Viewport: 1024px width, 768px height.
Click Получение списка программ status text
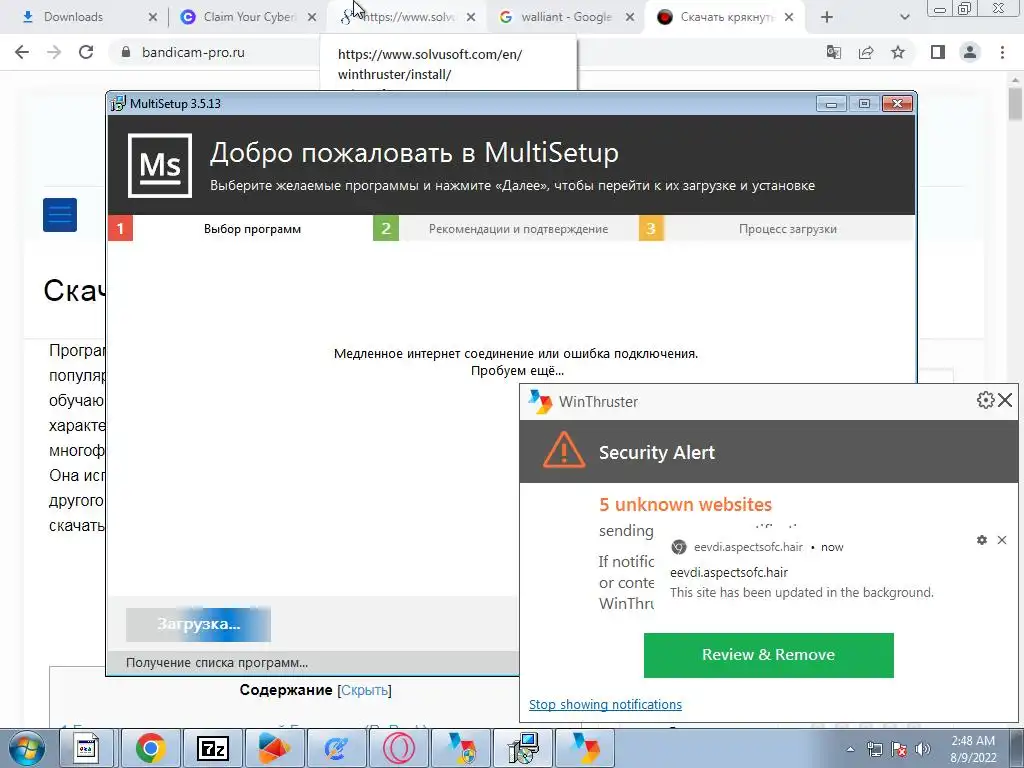[217, 662]
